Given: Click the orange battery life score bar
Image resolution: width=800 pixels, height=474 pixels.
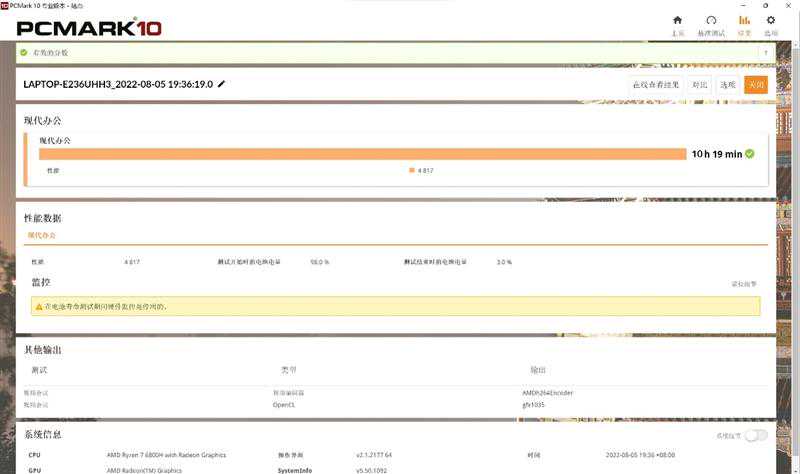Looking at the screenshot, I should [362, 154].
